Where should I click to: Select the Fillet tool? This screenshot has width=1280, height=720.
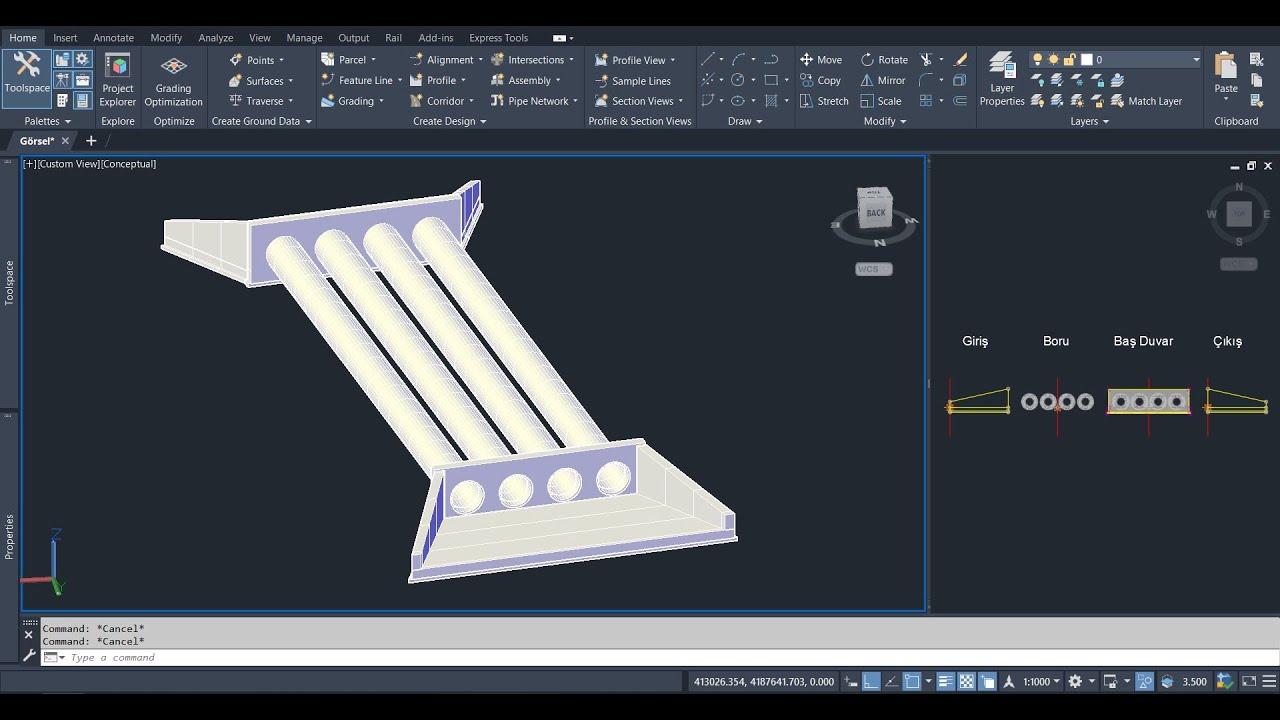coord(926,80)
